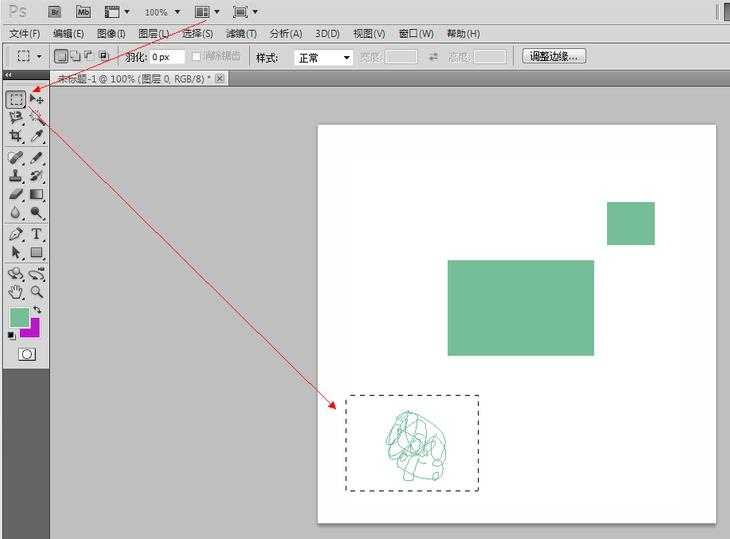Image resolution: width=730 pixels, height=539 pixels.
Task: Click the 调整边缘... refine edge button
Action: click(x=554, y=57)
